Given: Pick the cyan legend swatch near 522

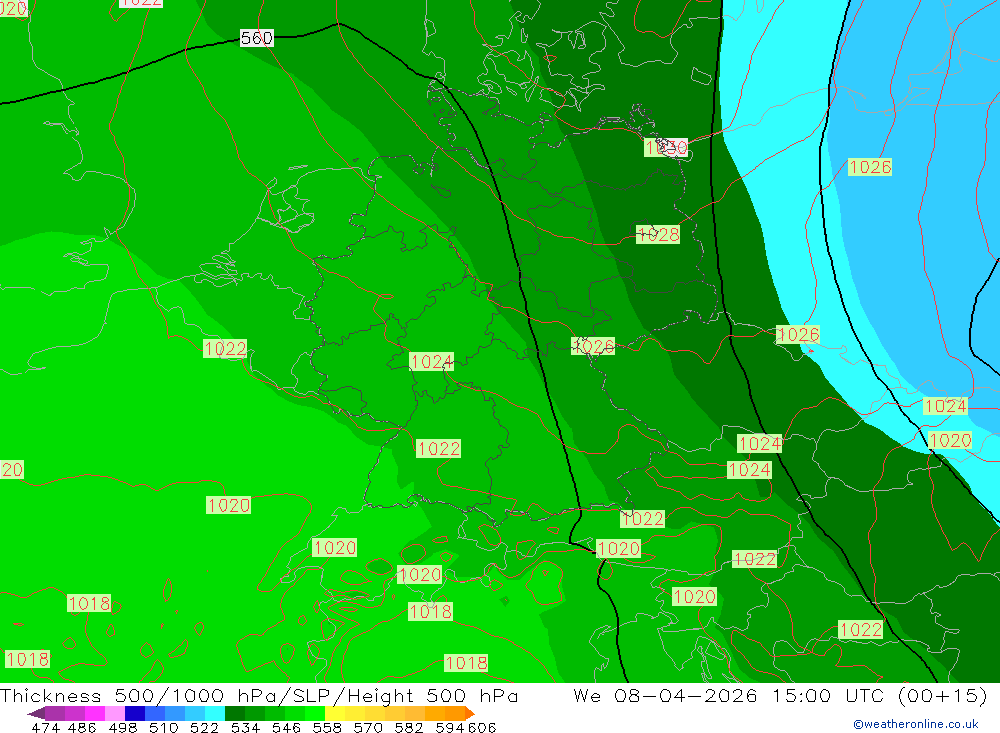Looking at the screenshot, I should [x=214, y=713].
